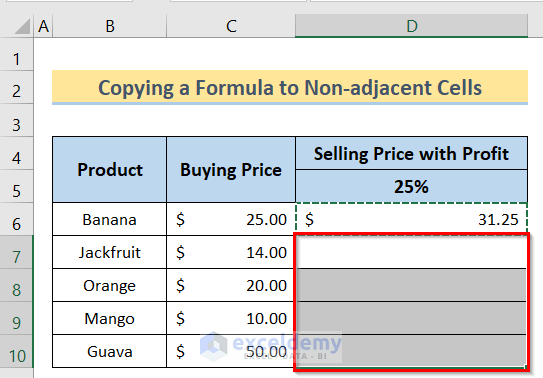Viewport: 543px width, 378px height.
Task: Click the Select All corner triangle
Action: pyautogui.click(x=23, y=26)
